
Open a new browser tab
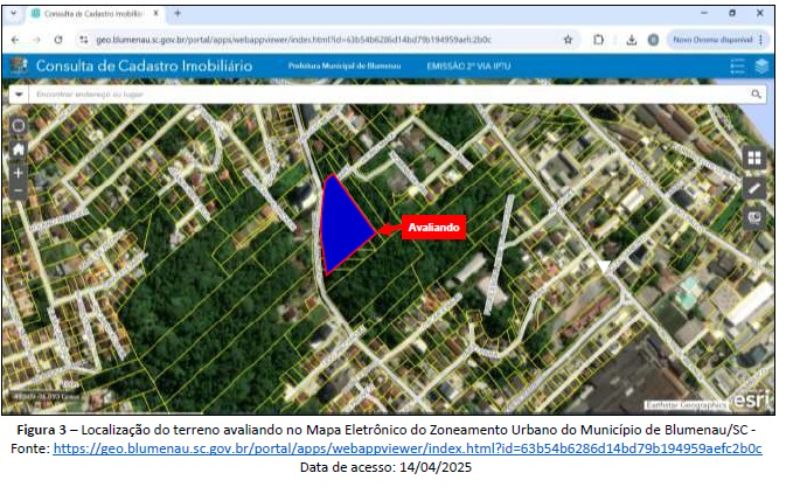[x=177, y=13]
